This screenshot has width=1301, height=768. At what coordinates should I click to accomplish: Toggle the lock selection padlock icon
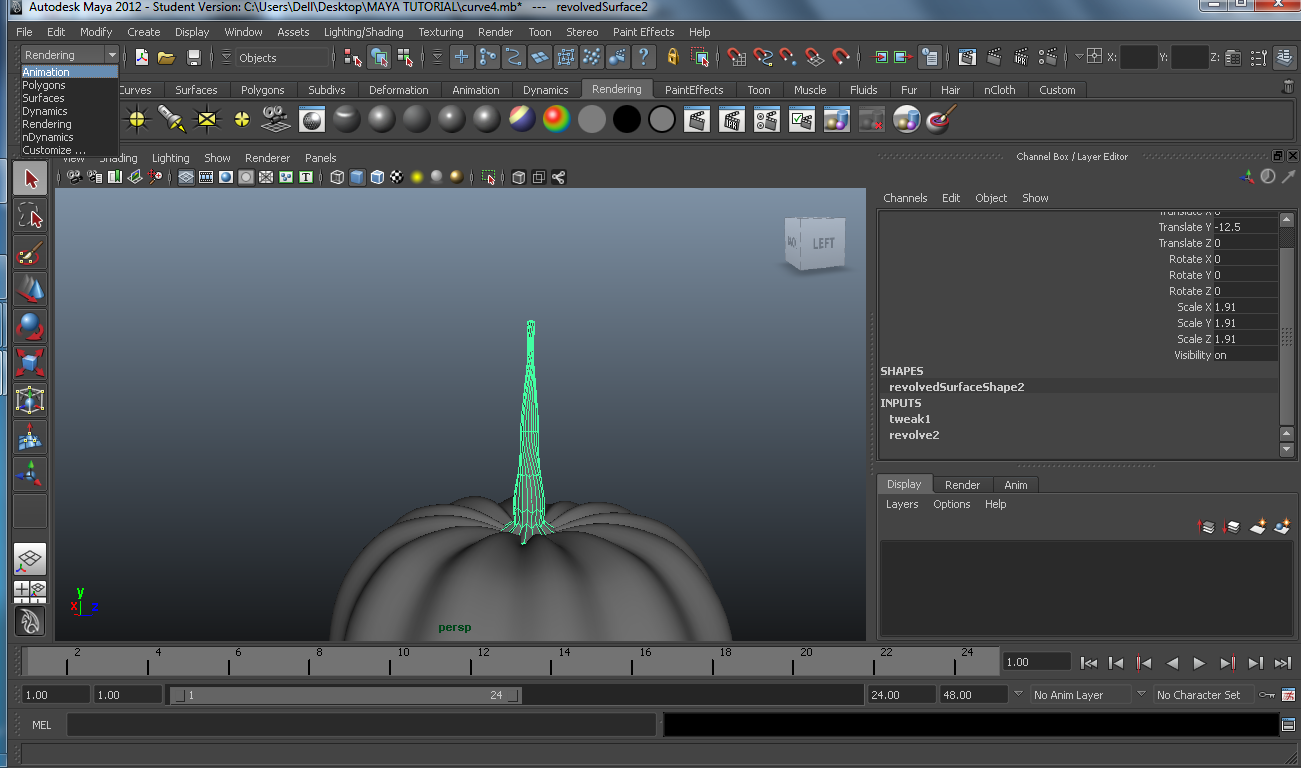pos(673,57)
